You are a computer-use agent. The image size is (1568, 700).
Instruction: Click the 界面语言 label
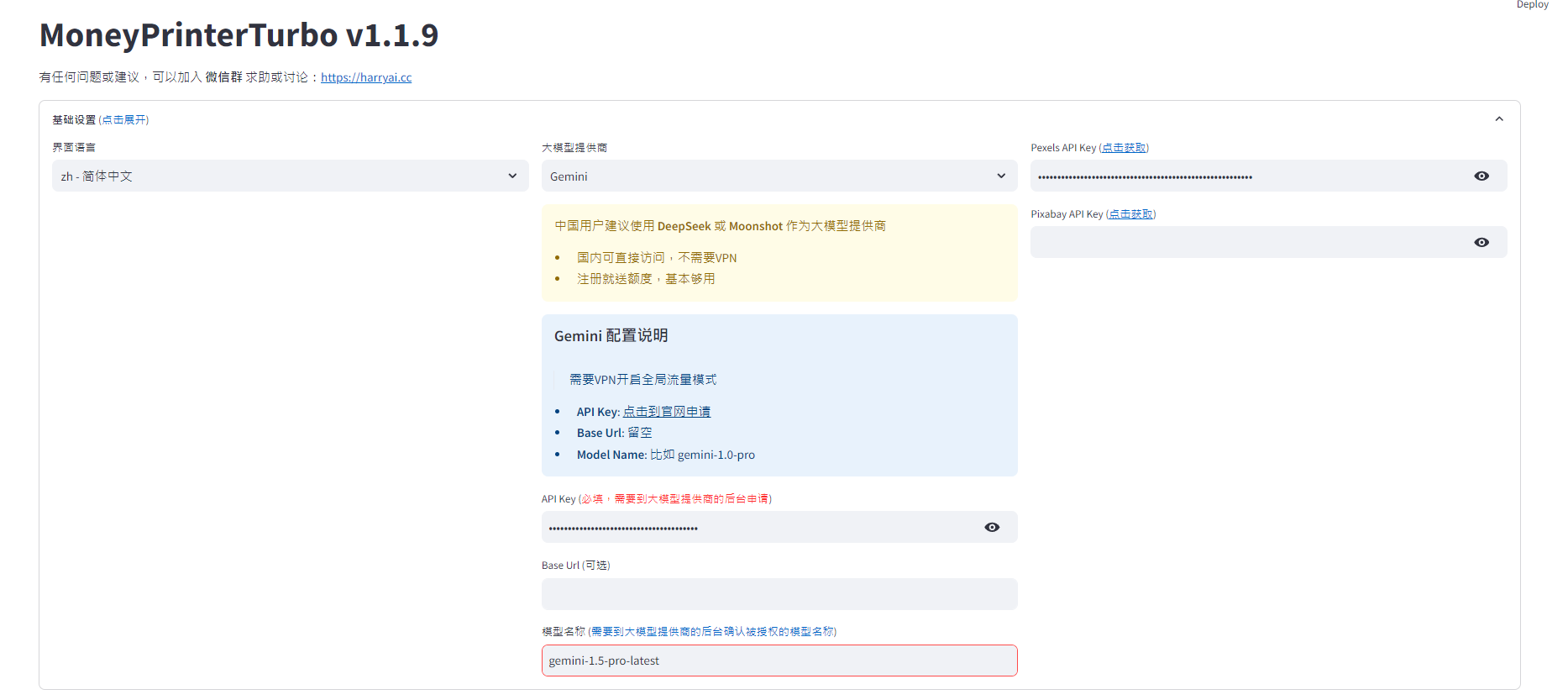(x=74, y=147)
